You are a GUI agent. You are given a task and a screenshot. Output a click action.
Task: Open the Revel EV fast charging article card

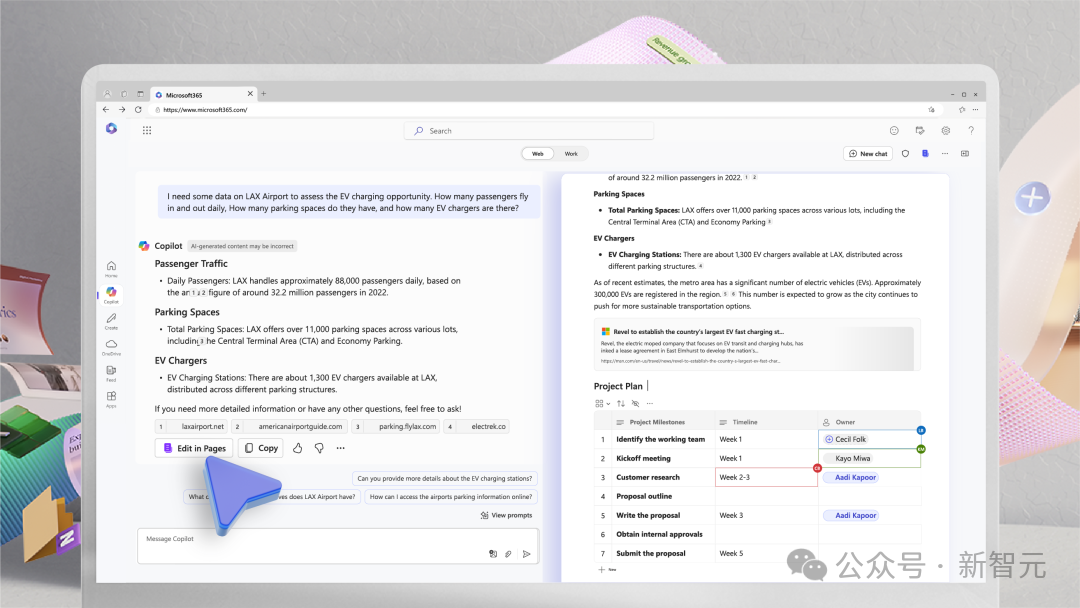coord(757,345)
